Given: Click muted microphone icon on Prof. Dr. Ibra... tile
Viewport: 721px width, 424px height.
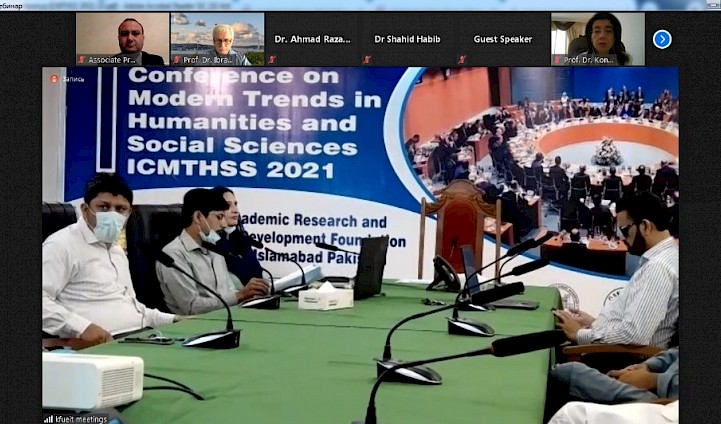Looking at the screenshot, I should point(177,59).
